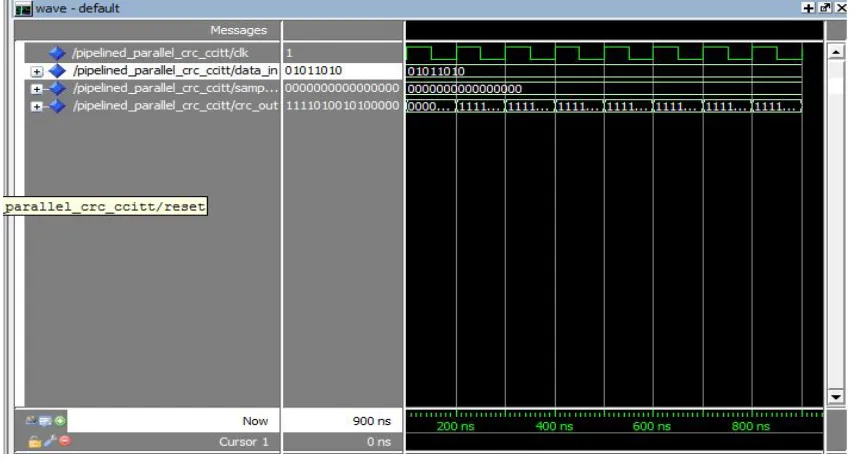Click the Messages column header
The width and height of the screenshot is (856, 460).
coord(239,30)
